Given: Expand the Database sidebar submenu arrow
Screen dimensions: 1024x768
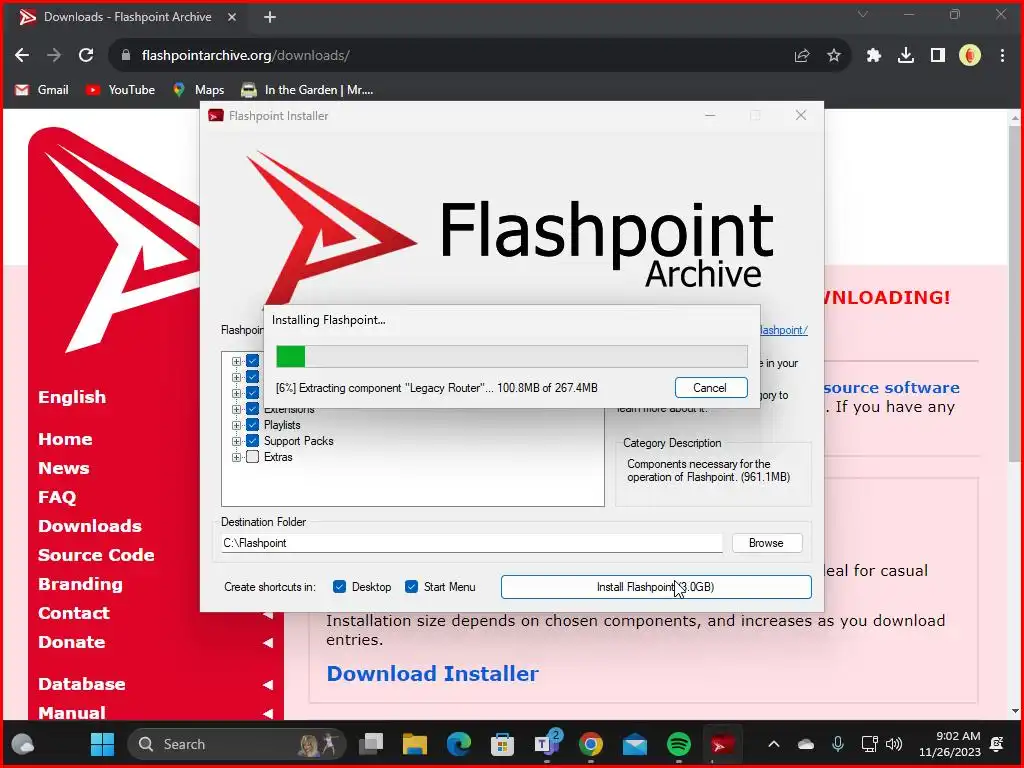Looking at the screenshot, I should 268,684.
